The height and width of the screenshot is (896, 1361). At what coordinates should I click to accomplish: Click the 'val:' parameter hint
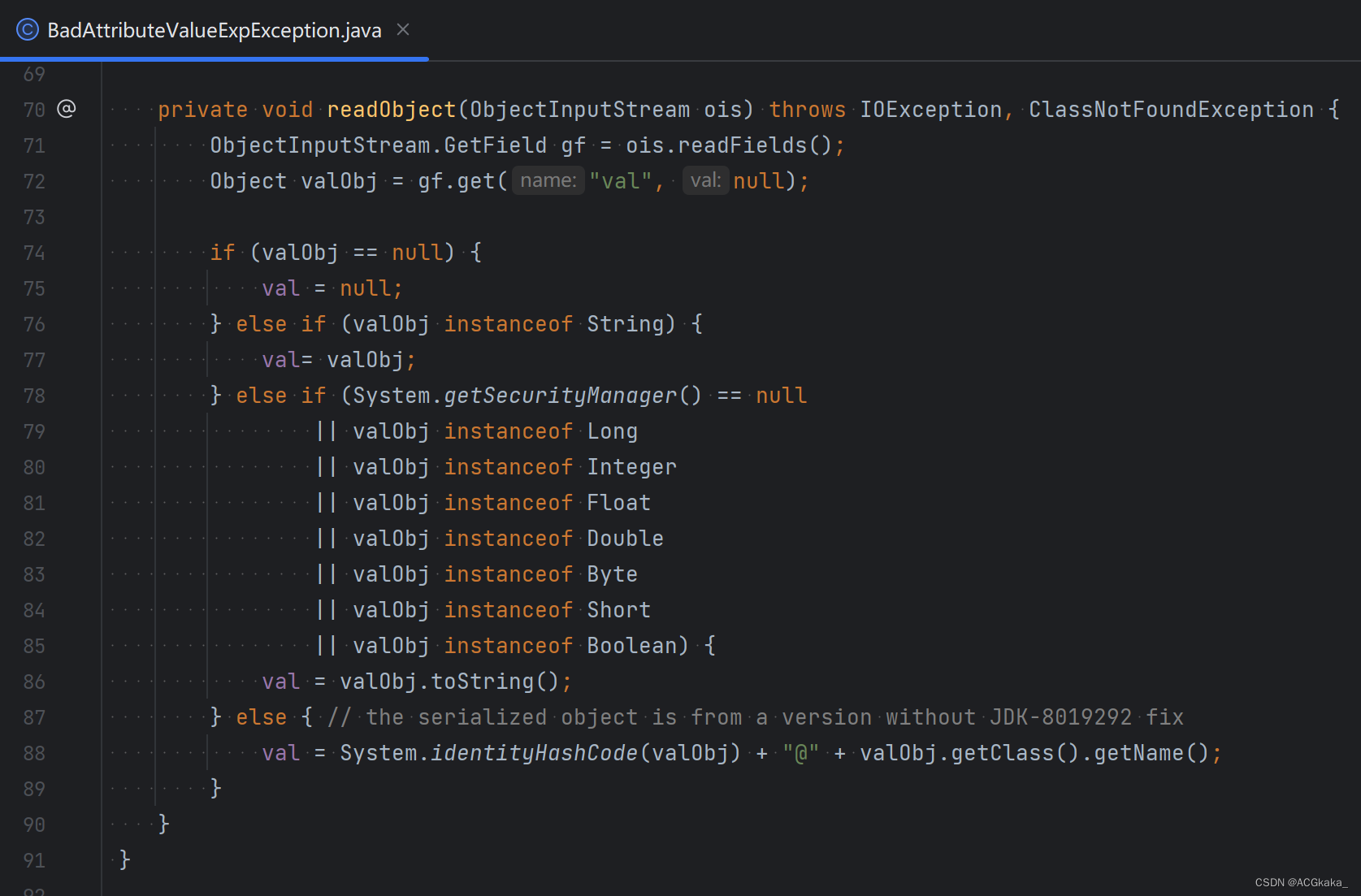pyautogui.click(x=705, y=180)
